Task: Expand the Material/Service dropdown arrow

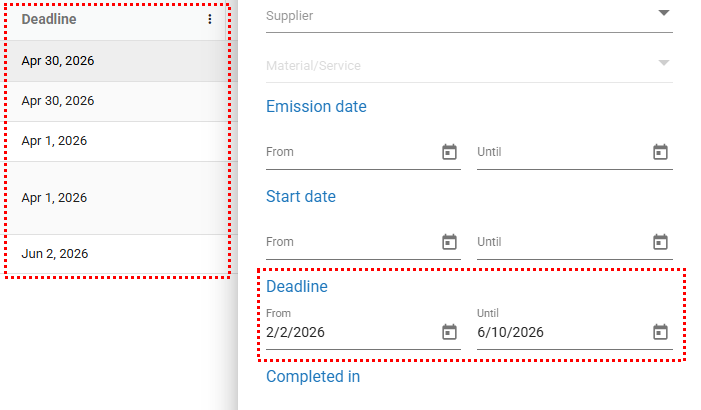Action: click(663, 64)
